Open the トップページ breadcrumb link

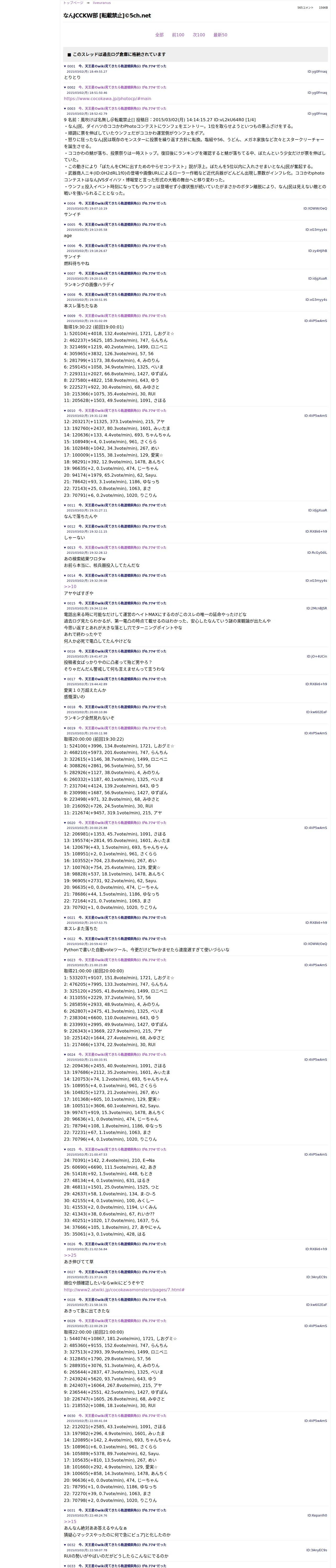pos(73,3)
